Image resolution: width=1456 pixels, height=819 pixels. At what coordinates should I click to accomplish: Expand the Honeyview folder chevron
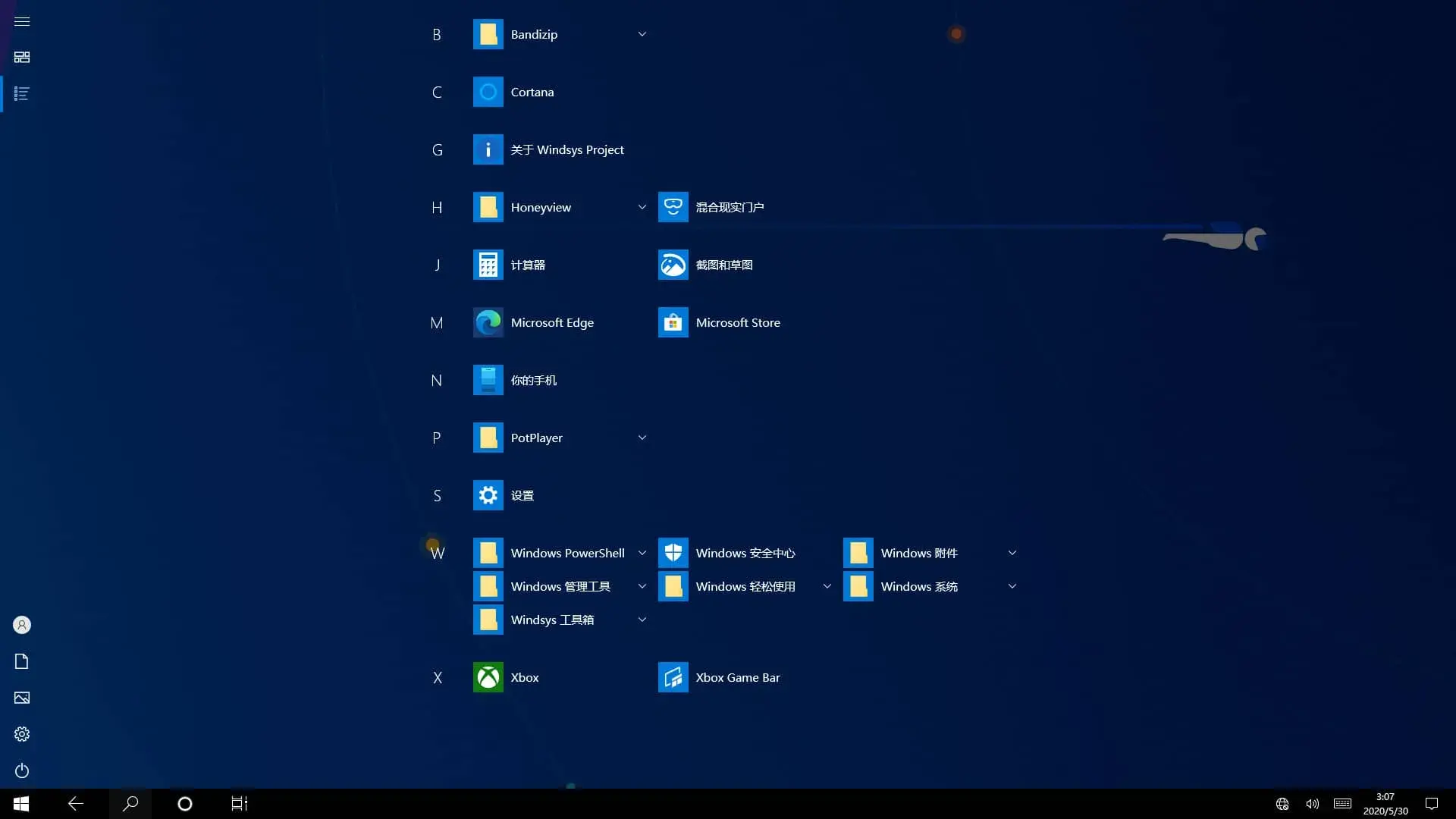(x=642, y=207)
